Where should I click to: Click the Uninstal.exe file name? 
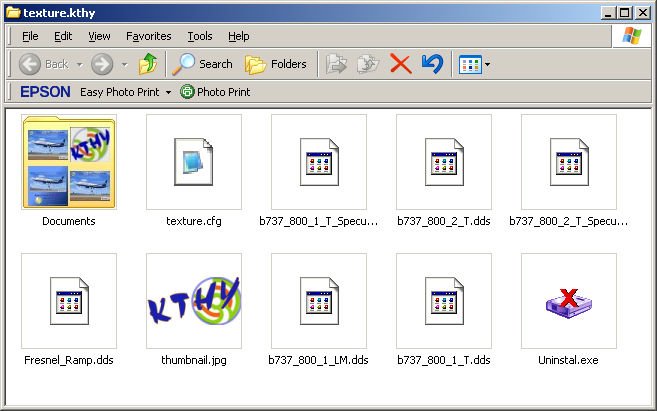(x=568, y=360)
